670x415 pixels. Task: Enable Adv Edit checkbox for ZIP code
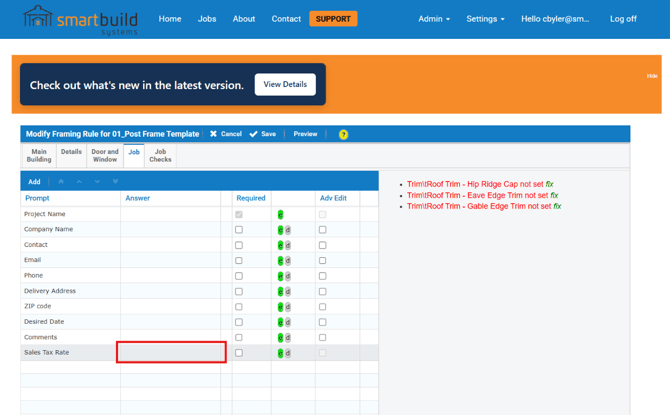[x=323, y=307]
